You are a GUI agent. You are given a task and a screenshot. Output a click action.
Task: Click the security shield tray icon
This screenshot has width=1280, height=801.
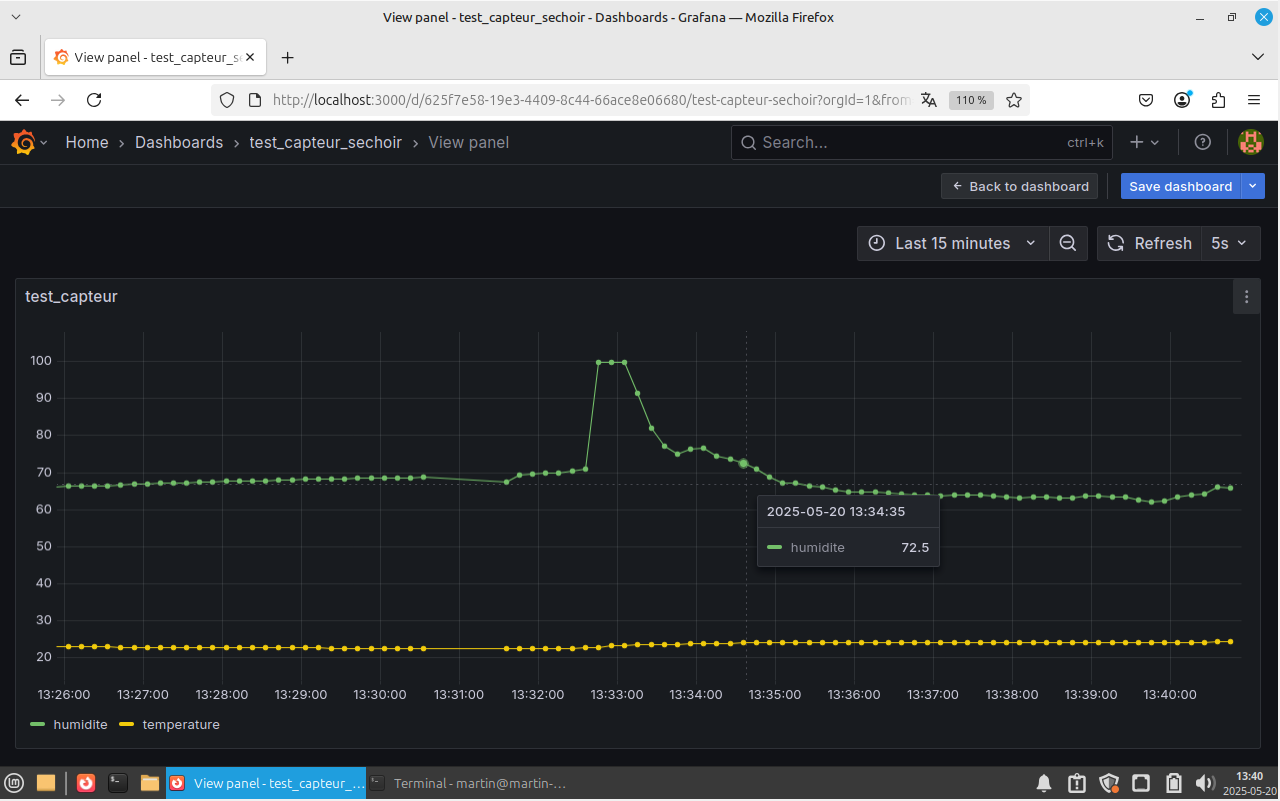pos(1109,783)
